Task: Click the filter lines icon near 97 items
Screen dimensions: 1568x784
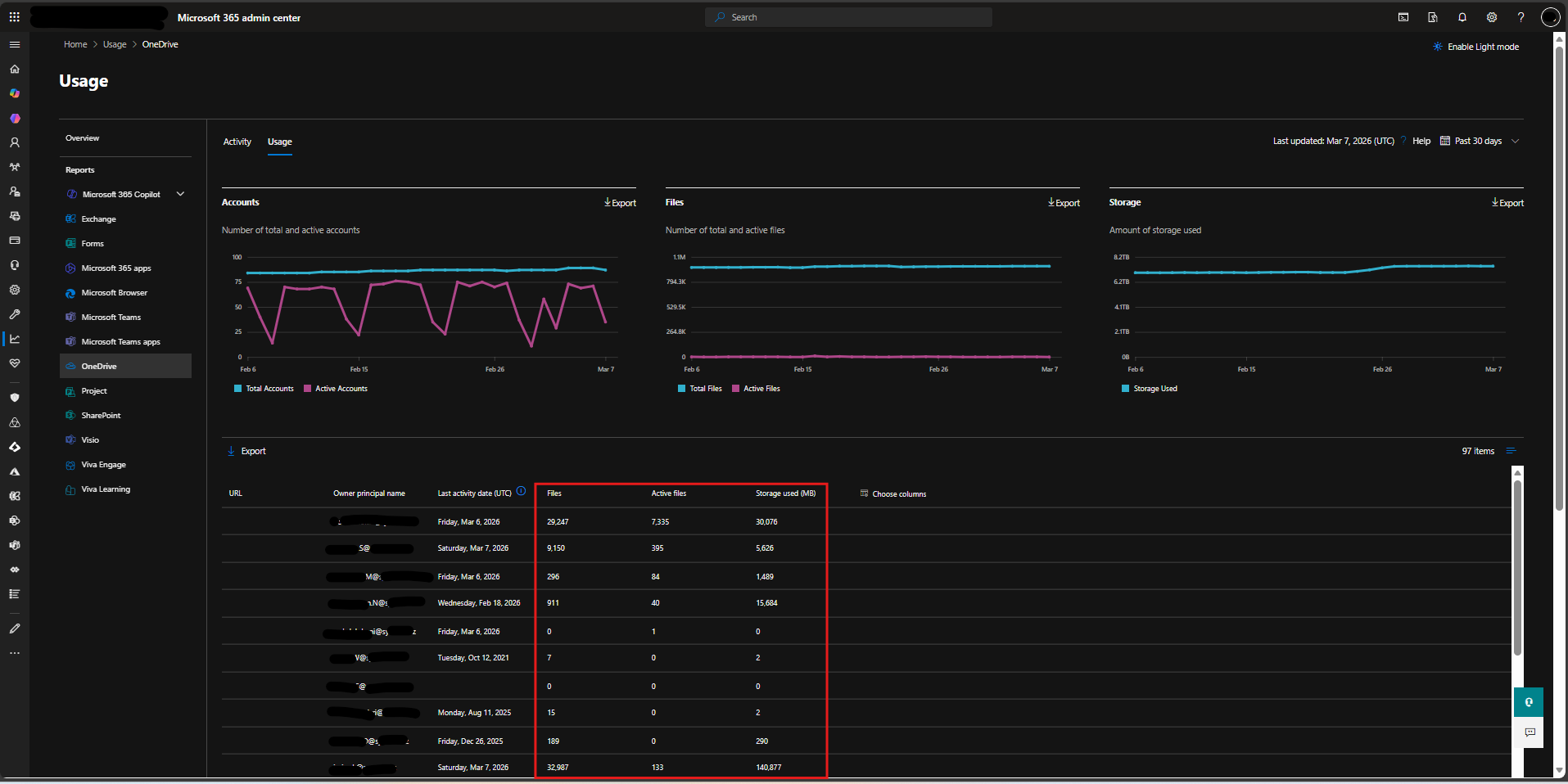Action: (x=1512, y=451)
